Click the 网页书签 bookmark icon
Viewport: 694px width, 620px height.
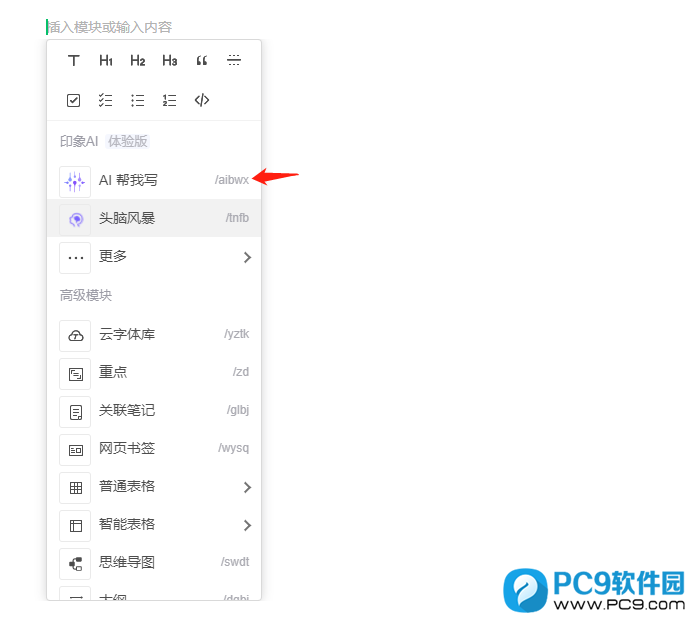tap(75, 450)
